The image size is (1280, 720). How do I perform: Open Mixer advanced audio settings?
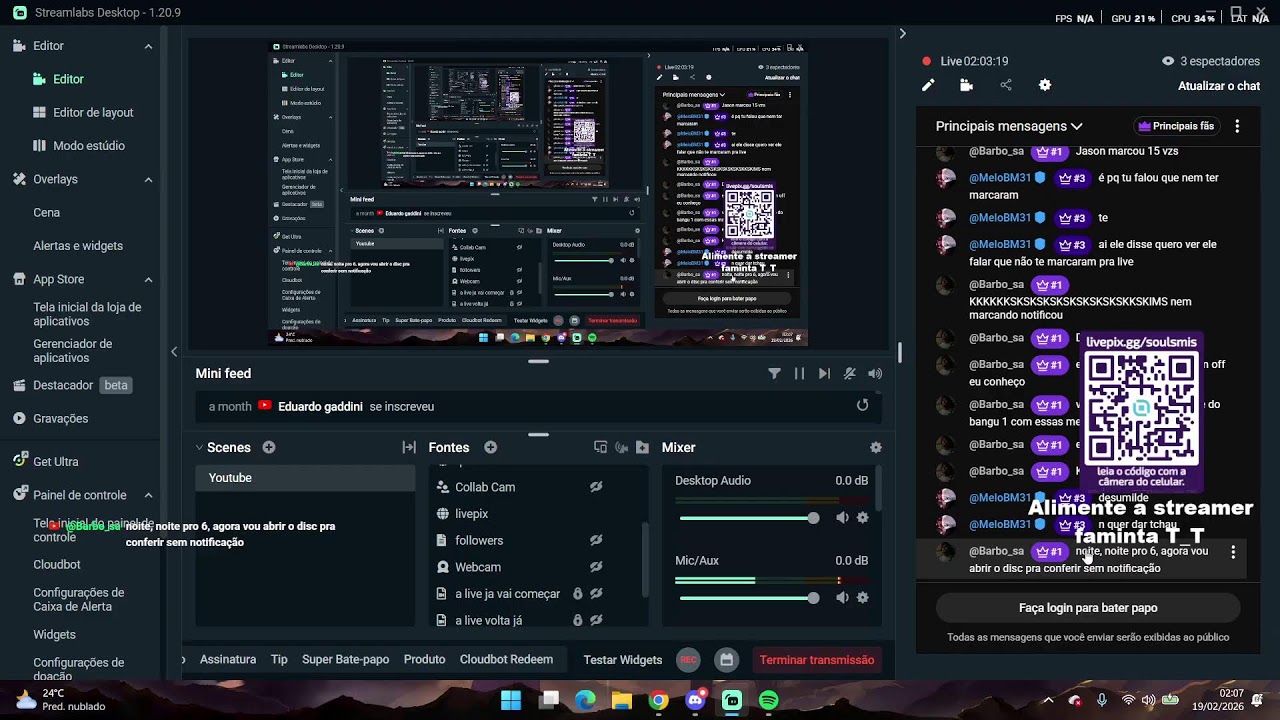click(876, 447)
